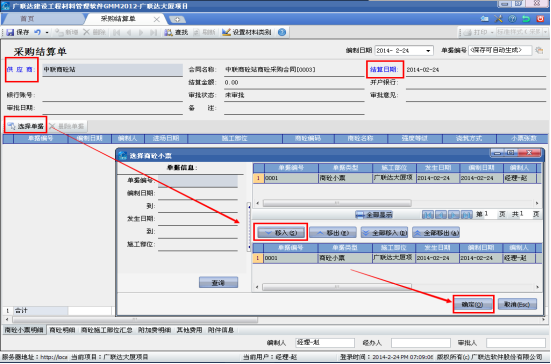
Task: Go to first page in dialog pager
Action: (x=428, y=214)
